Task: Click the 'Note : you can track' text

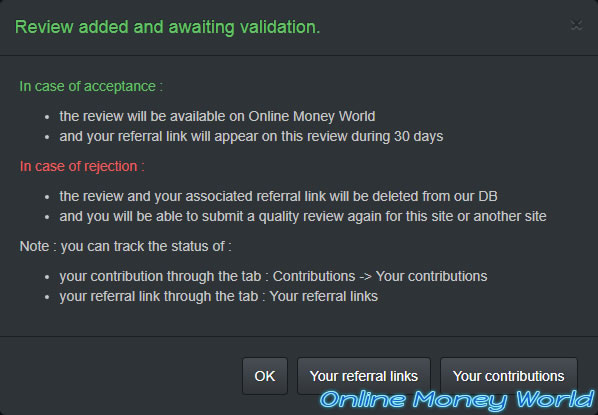Action: [x=125, y=246]
